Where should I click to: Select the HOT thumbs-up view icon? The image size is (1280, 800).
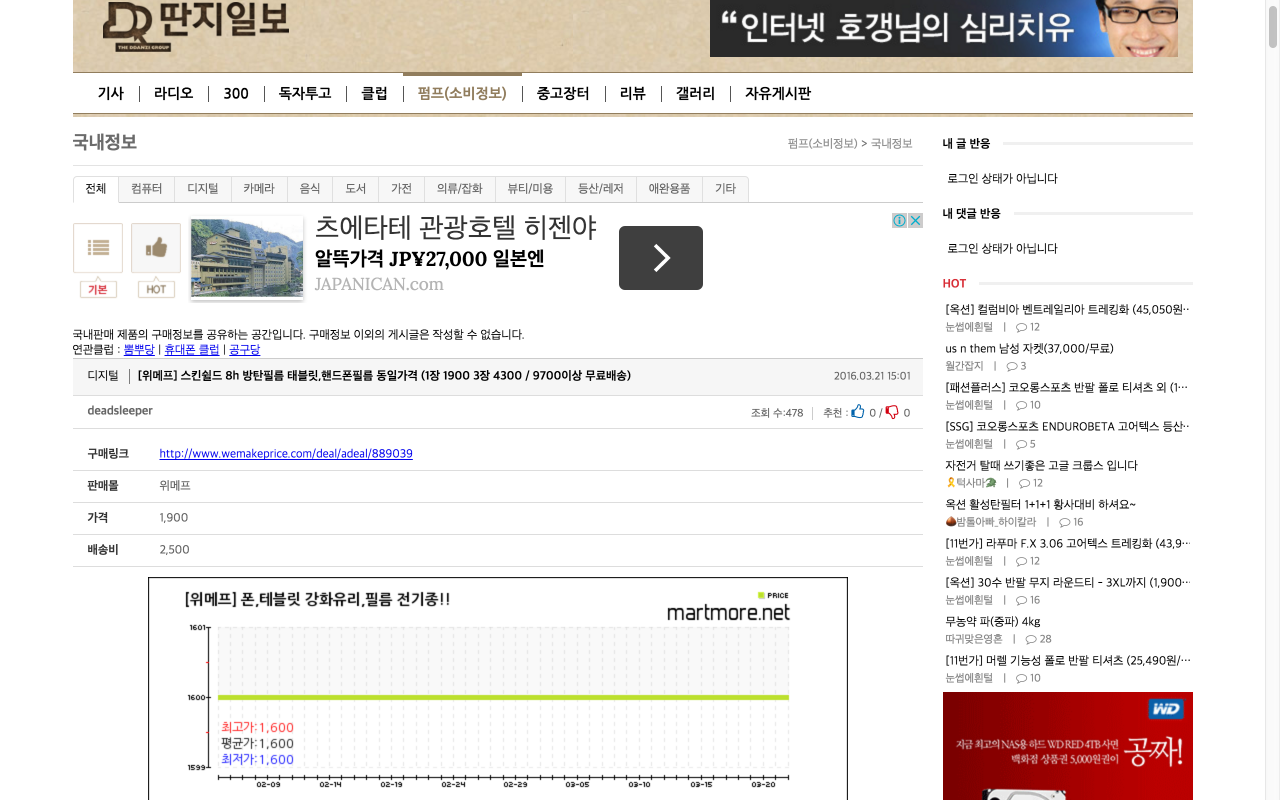point(156,248)
